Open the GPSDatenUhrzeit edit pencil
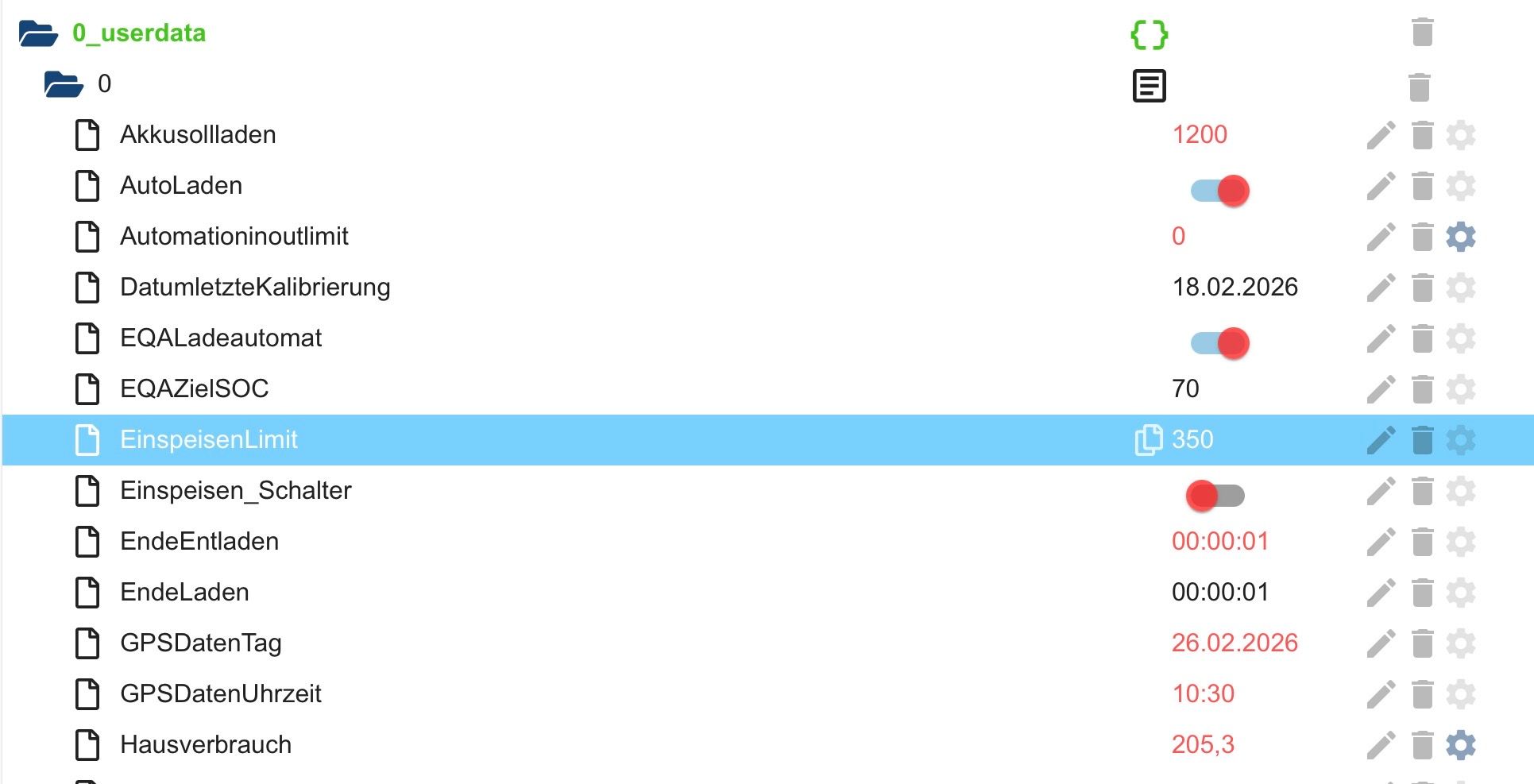Viewport: 1534px width, 784px height. [1381, 694]
